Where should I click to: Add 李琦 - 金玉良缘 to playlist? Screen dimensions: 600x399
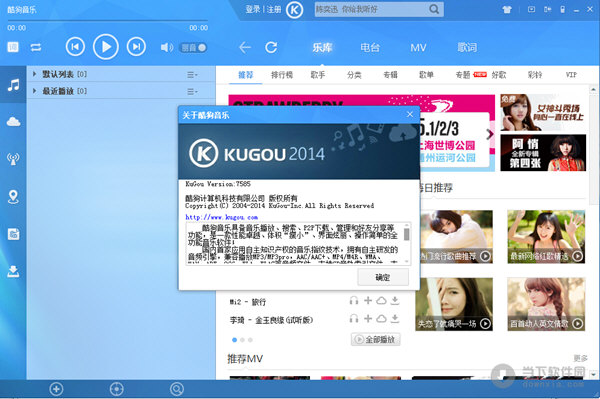coord(368,318)
